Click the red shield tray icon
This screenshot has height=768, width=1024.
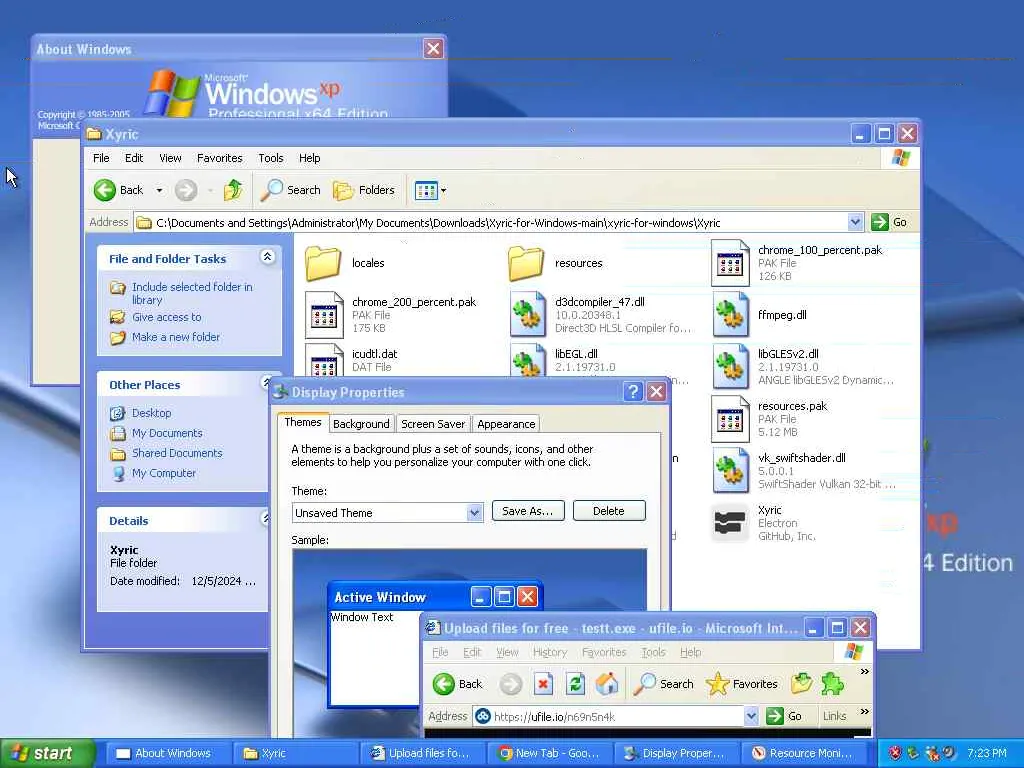coord(895,753)
